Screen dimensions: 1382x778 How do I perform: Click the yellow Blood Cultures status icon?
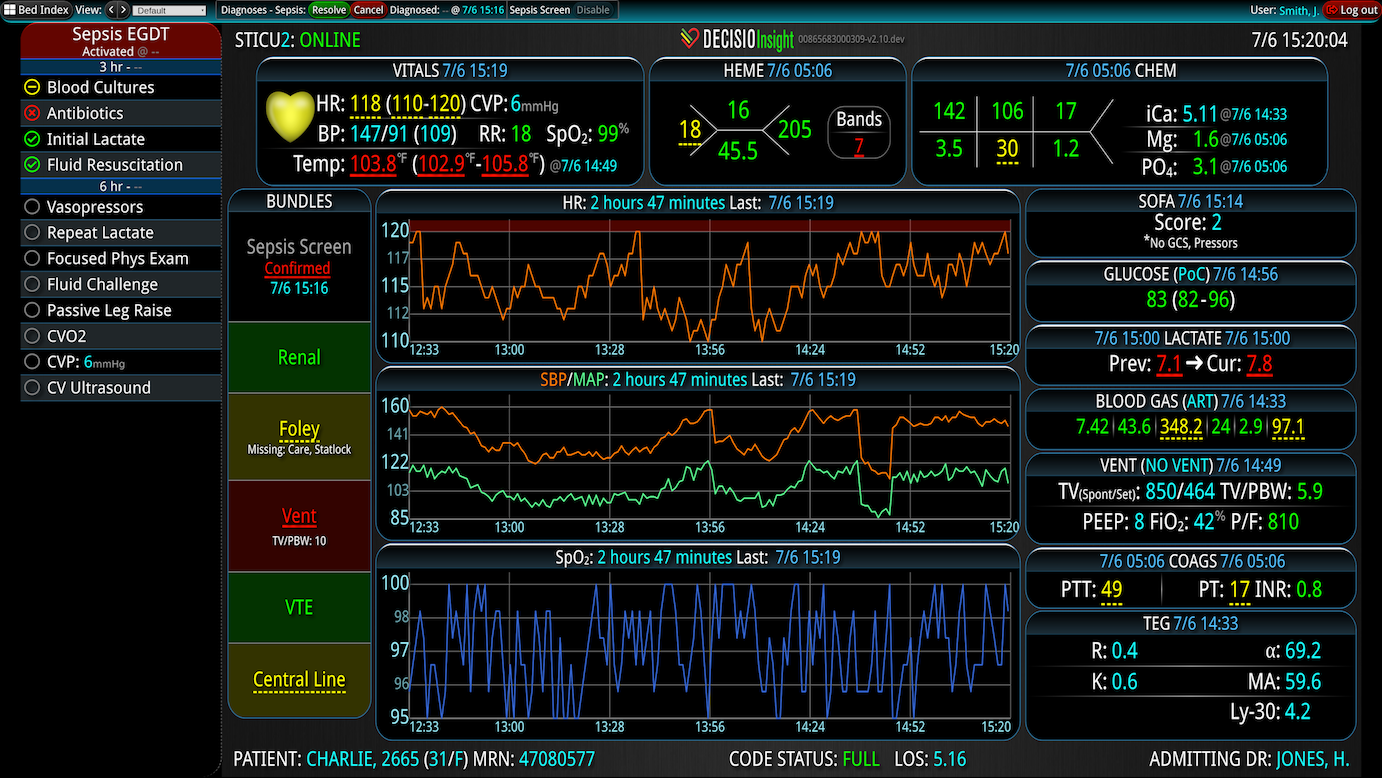(32, 87)
